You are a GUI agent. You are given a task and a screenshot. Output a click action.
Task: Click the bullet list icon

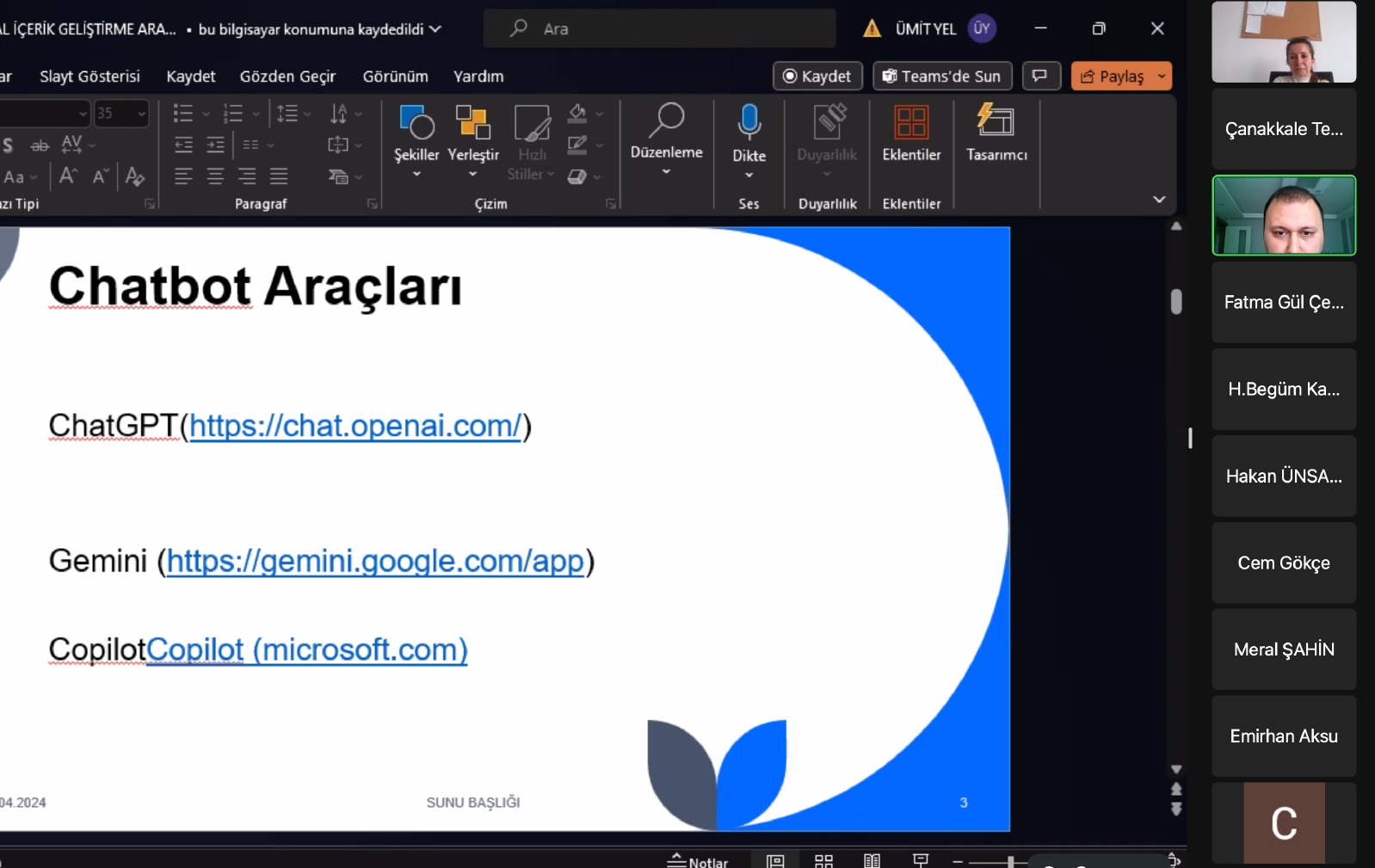pos(183,113)
